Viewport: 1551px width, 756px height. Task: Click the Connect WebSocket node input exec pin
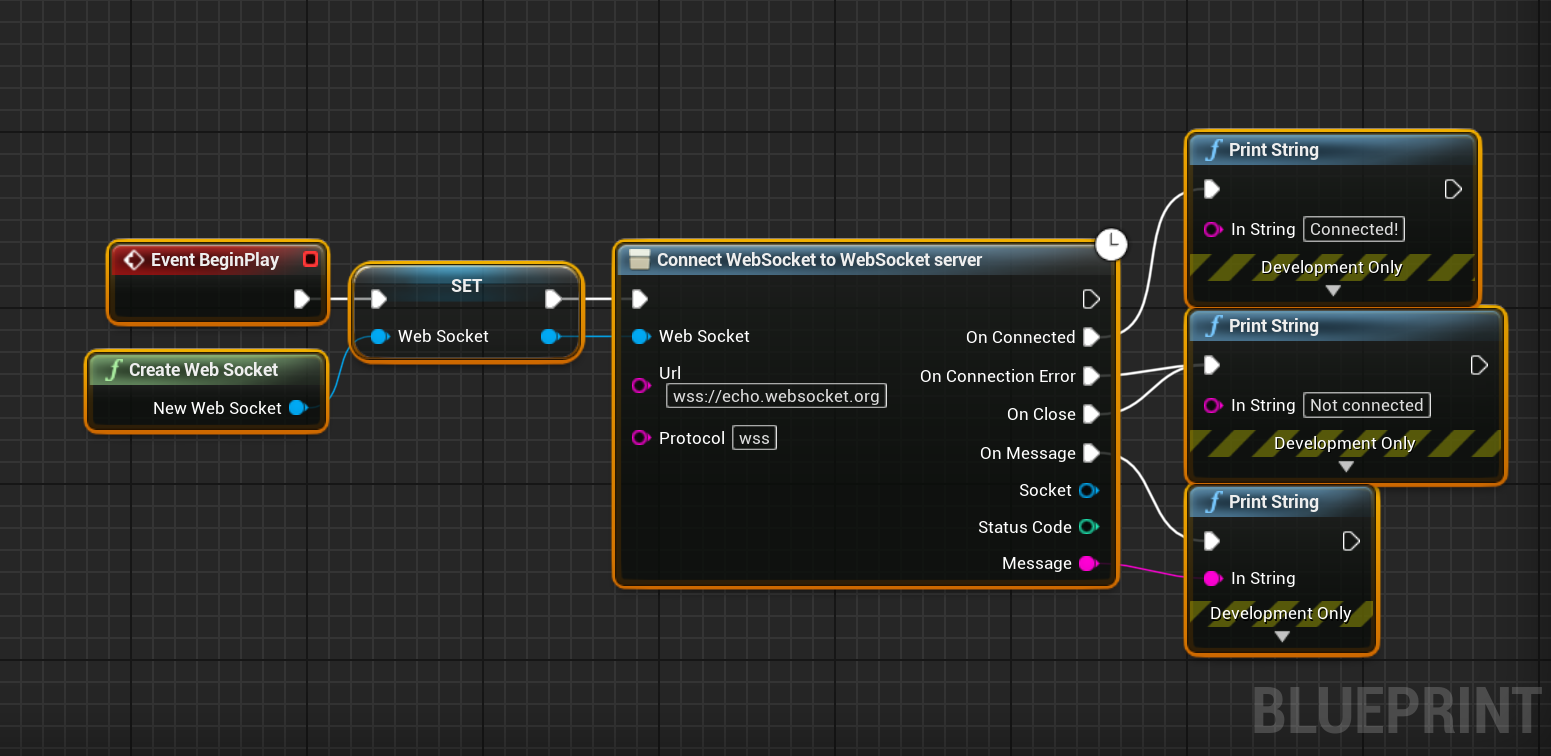640,299
